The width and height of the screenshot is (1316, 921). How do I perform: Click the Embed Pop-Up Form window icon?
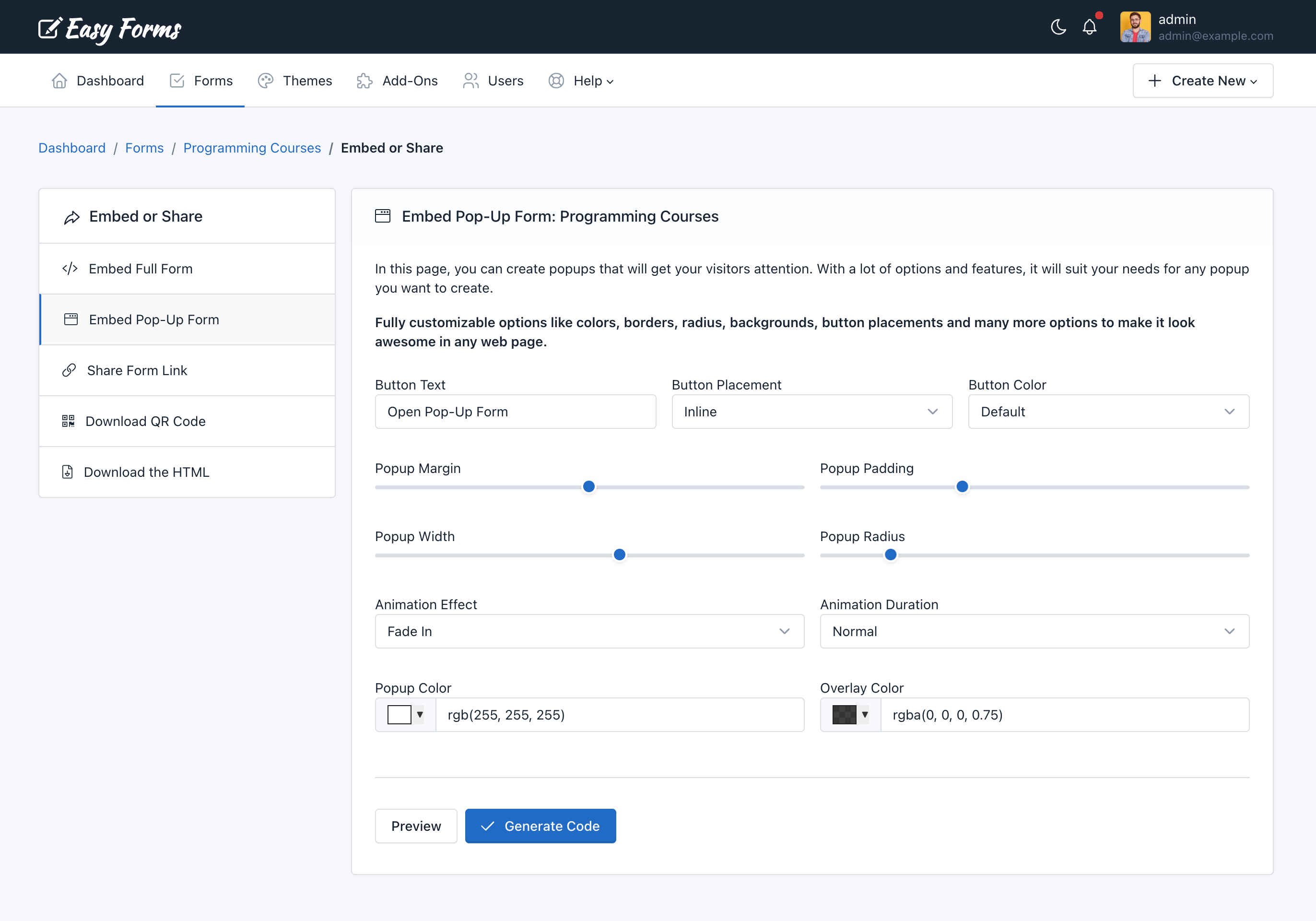click(x=71, y=319)
